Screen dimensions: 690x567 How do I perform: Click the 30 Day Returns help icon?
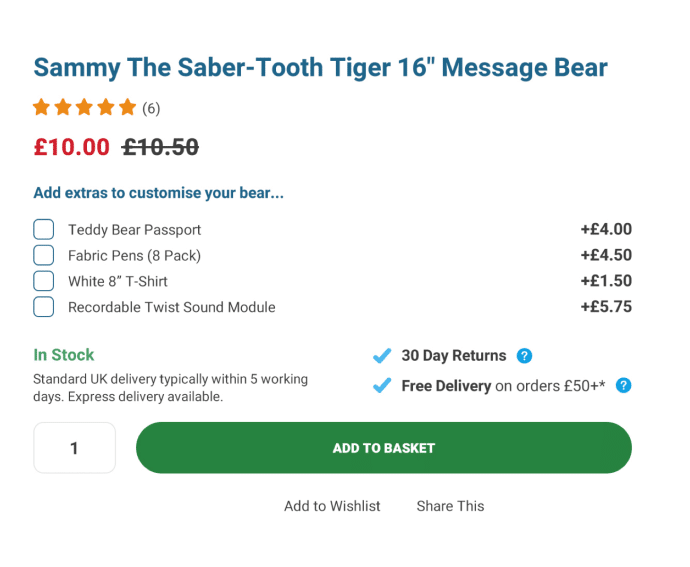coord(524,355)
